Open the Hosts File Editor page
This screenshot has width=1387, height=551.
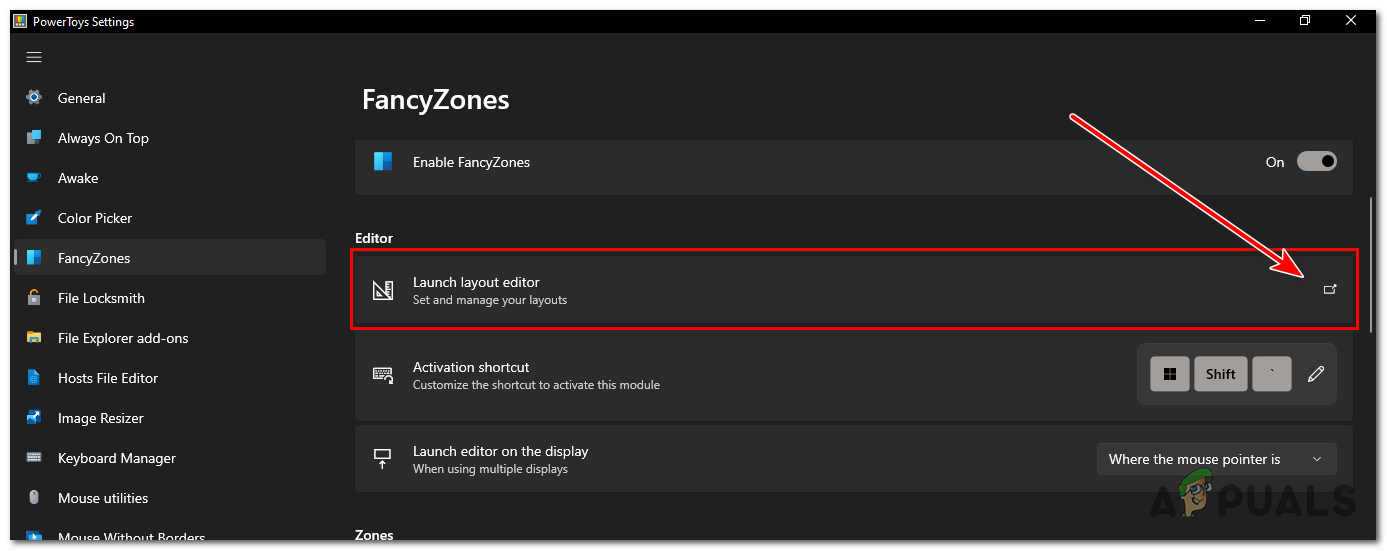[x=108, y=378]
